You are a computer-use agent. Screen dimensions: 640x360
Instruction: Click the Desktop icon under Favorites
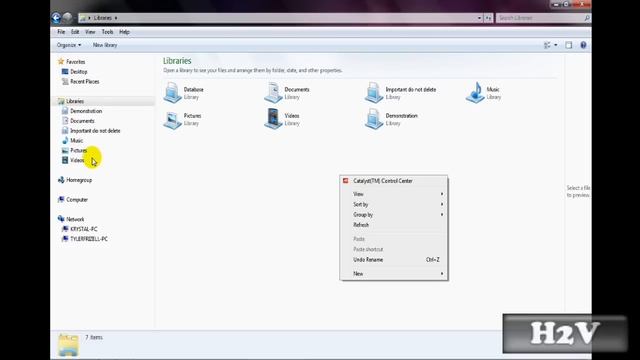pyautogui.click(x=65, y=71)
